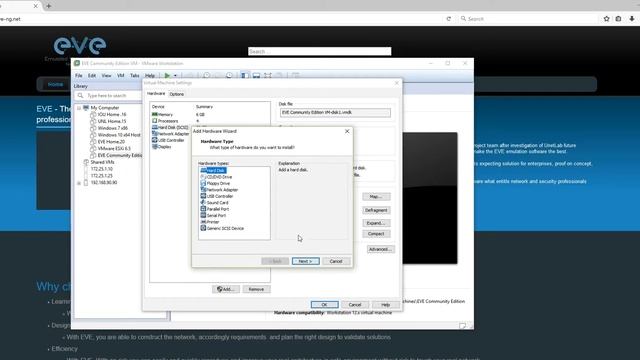Select the Display device row
Screen dimensions: 640x360
click(162, 147)
